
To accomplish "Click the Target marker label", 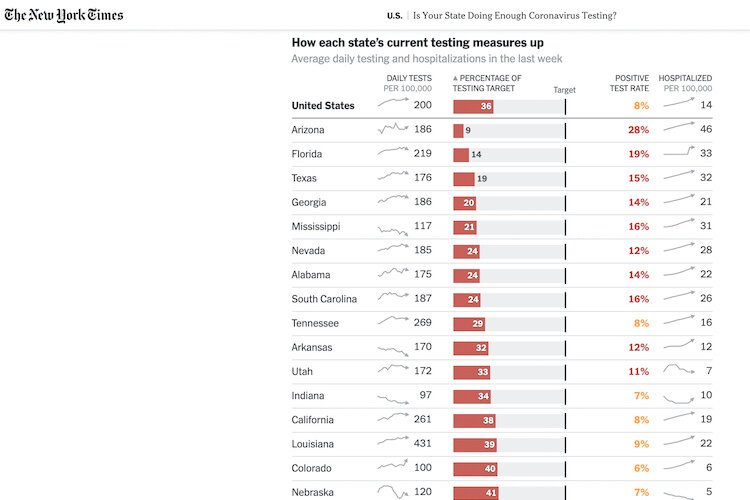I will point(564,90).
